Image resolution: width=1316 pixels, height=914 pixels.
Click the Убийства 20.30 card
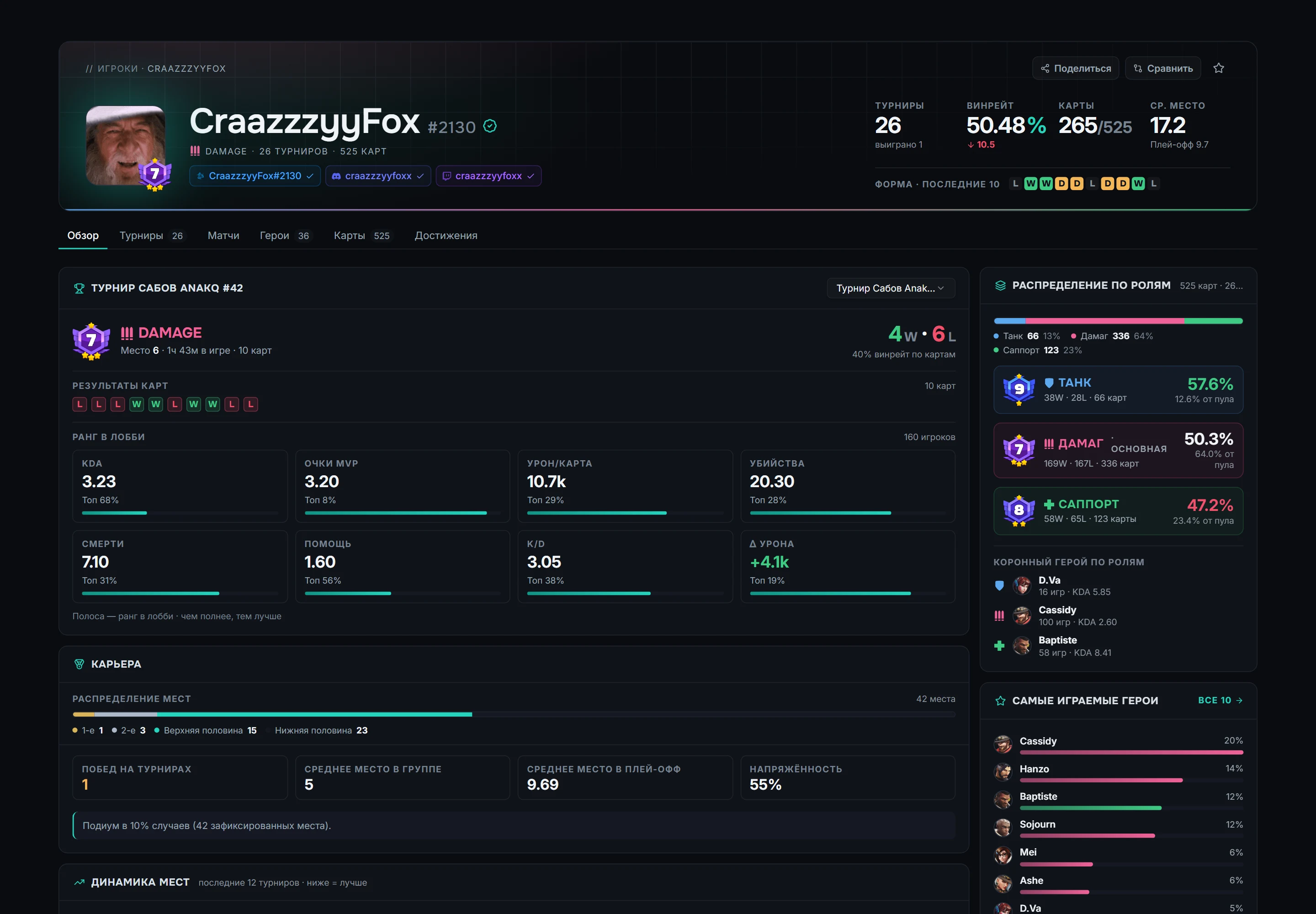coord(848,486)
